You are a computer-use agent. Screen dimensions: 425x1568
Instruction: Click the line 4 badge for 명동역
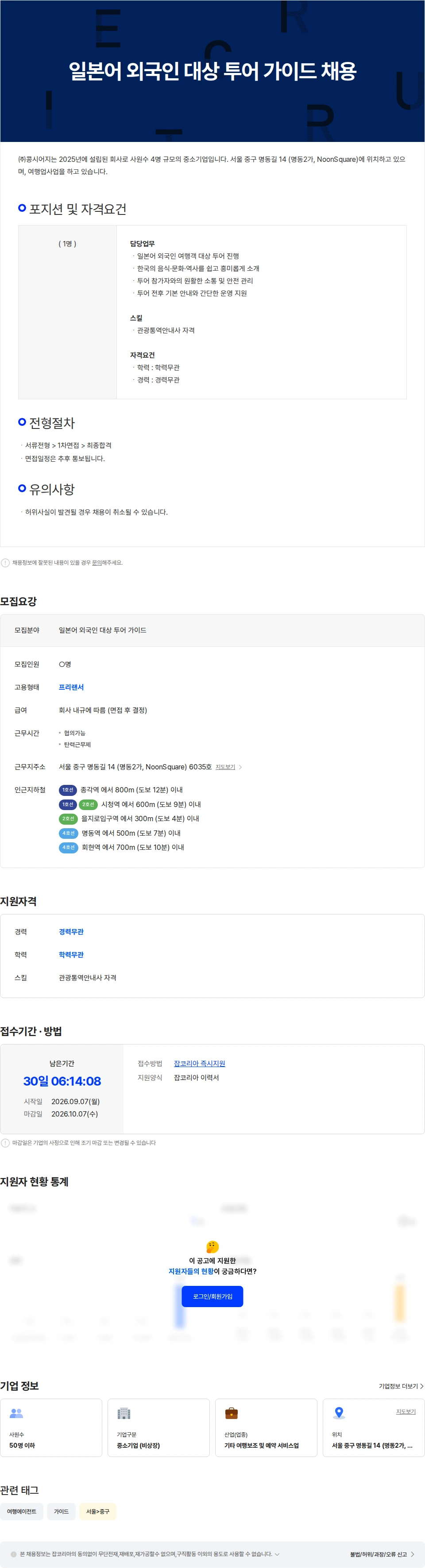68,833
